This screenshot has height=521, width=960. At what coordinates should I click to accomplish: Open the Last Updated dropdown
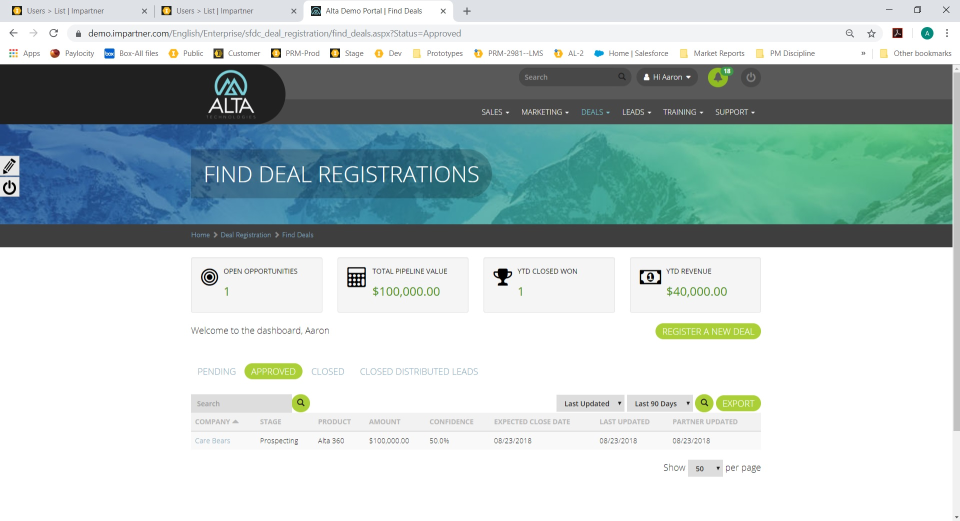(x=590, y=403)
